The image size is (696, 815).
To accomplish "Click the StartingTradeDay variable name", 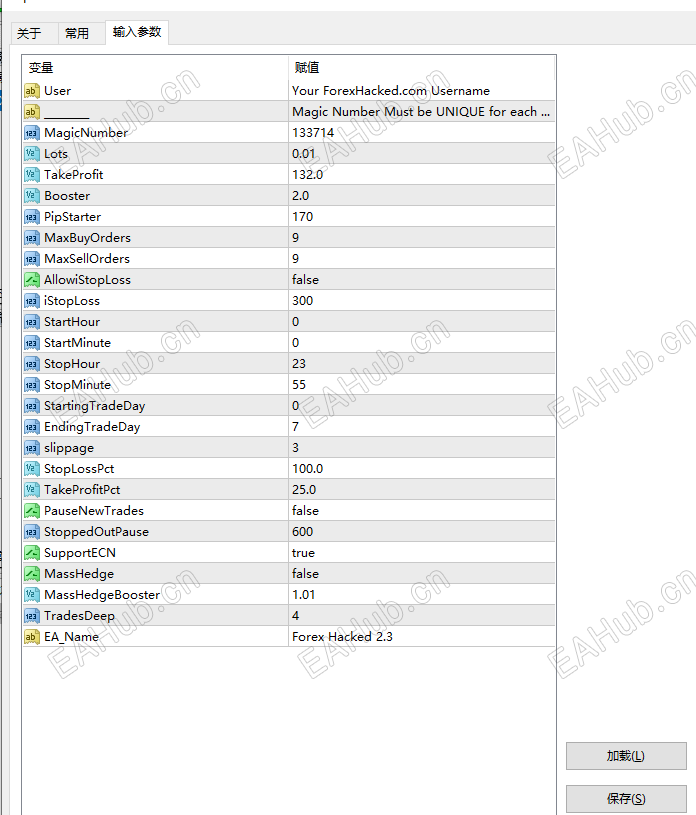I will point(95,406).
